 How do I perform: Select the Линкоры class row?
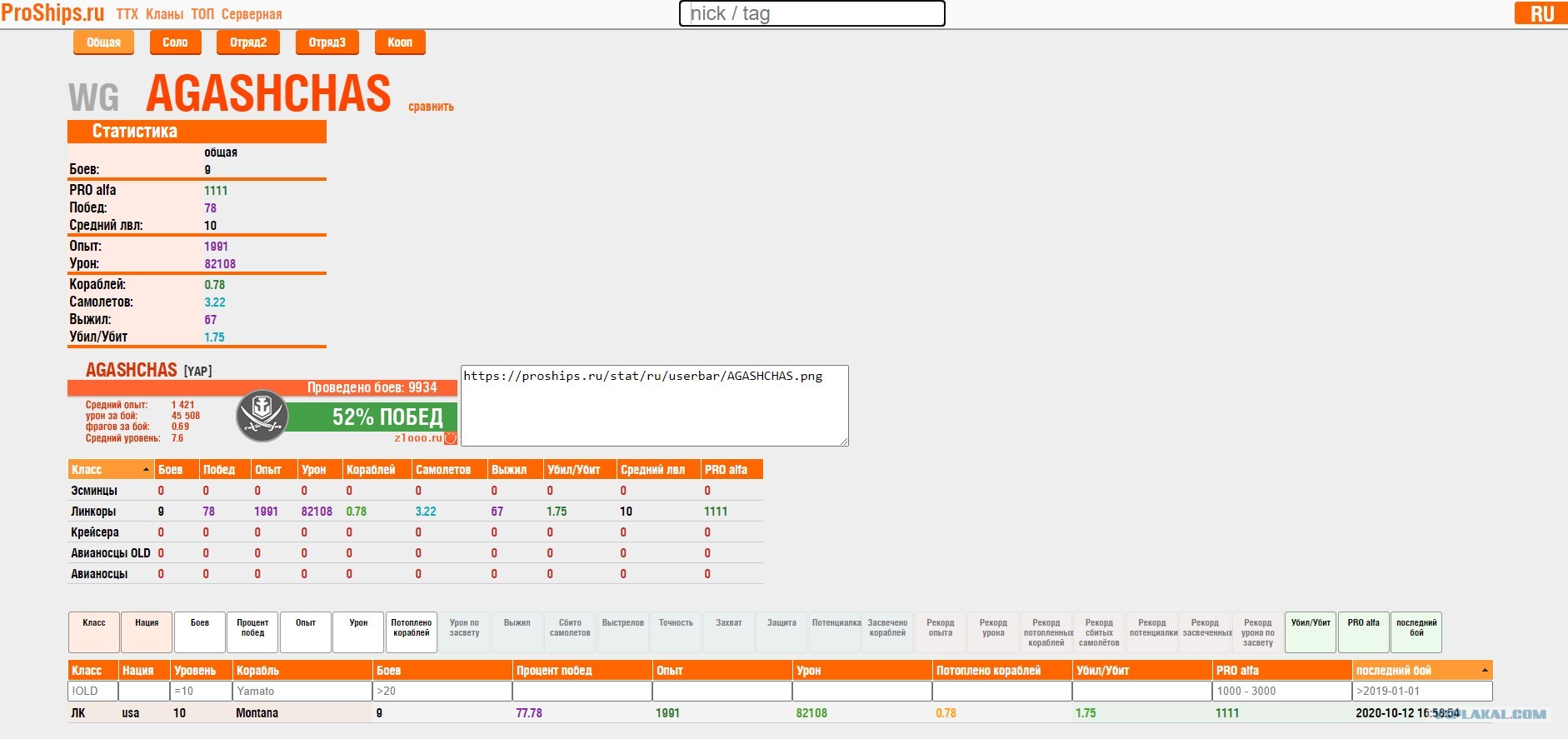tap(415, 512)
